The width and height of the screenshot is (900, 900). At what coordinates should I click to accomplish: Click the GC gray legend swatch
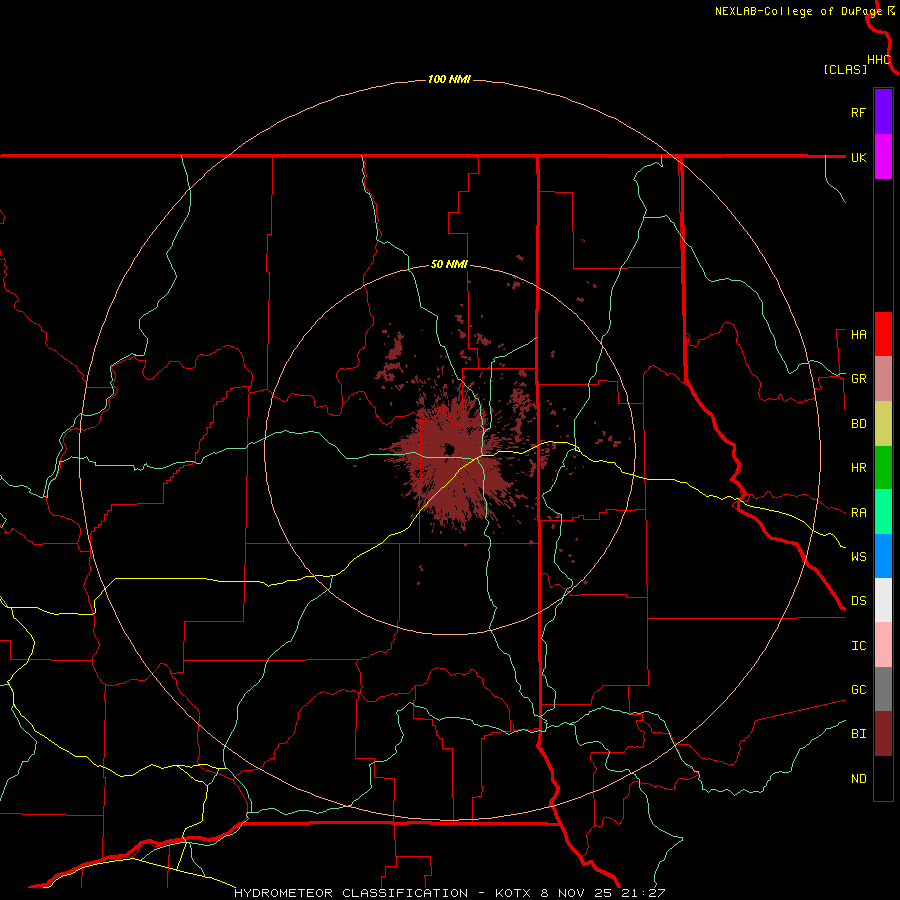point(883,689)
